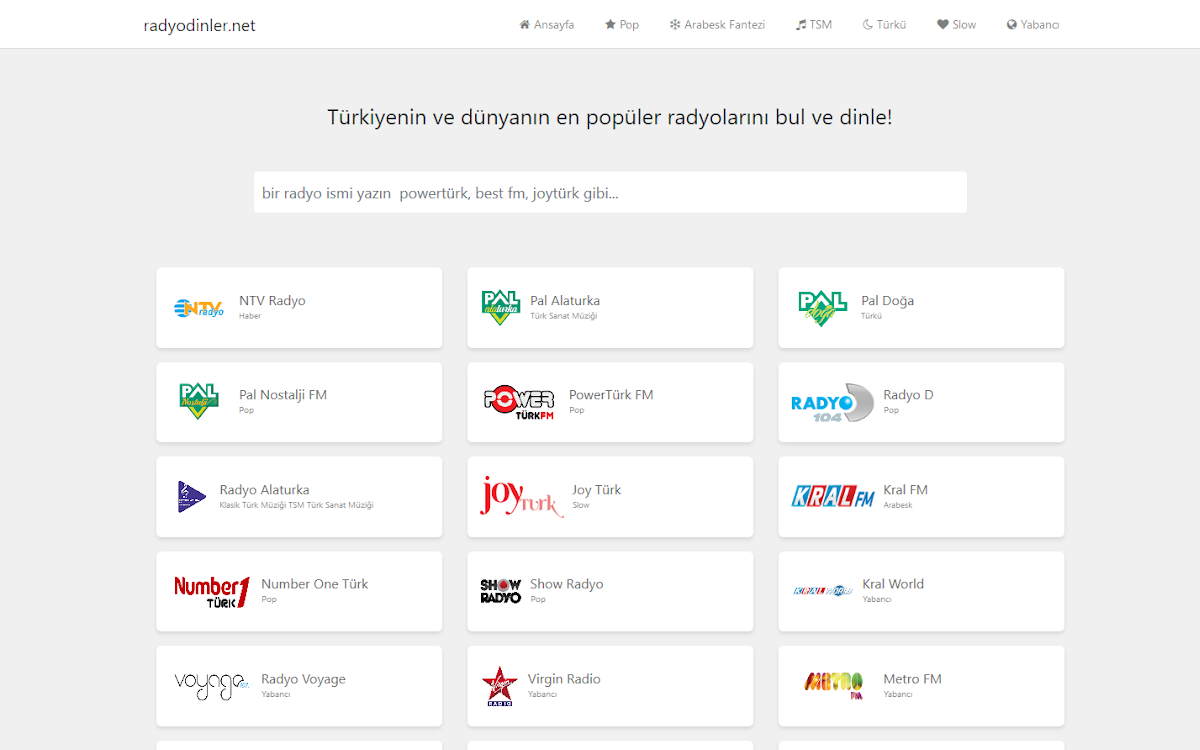Click the globe icon beside Yabancı
Viewport: 1200px width, 750px height.
coord(1012,25)
